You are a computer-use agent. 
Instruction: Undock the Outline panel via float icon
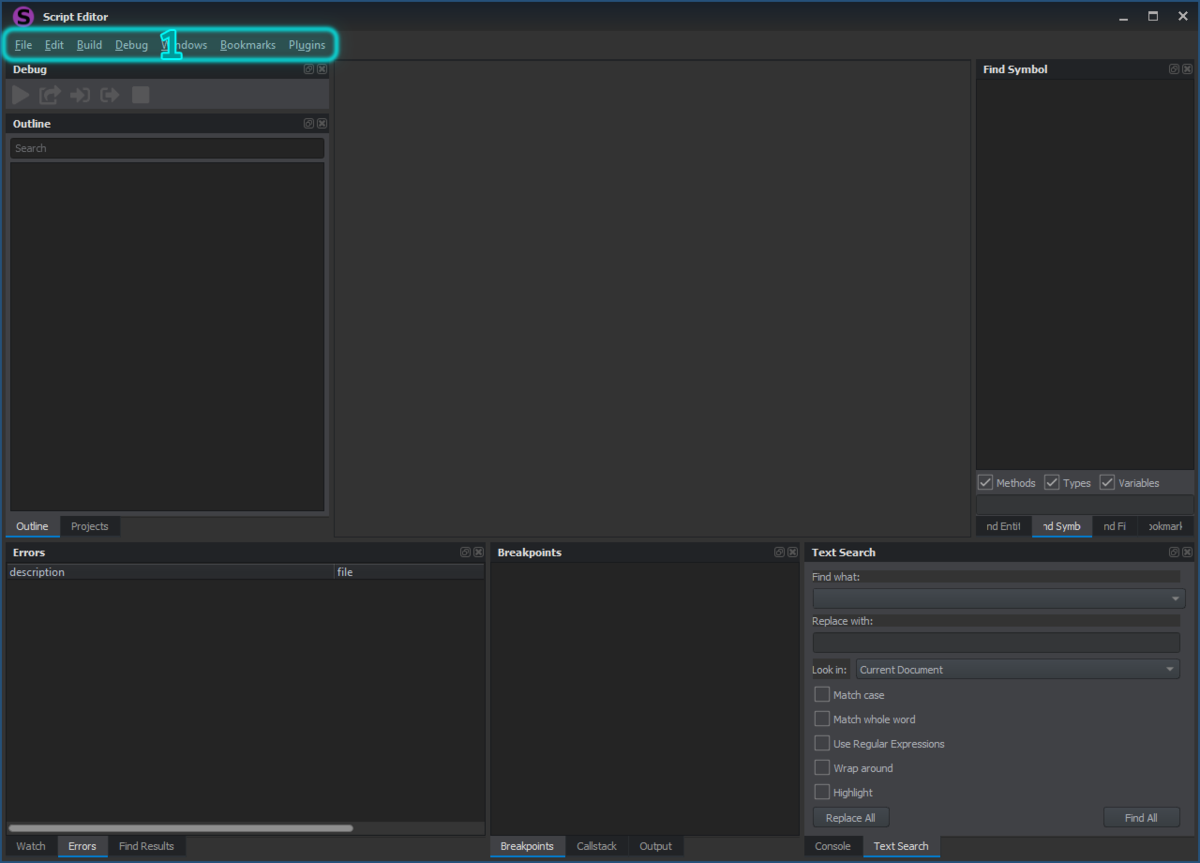tap(308, 123)
